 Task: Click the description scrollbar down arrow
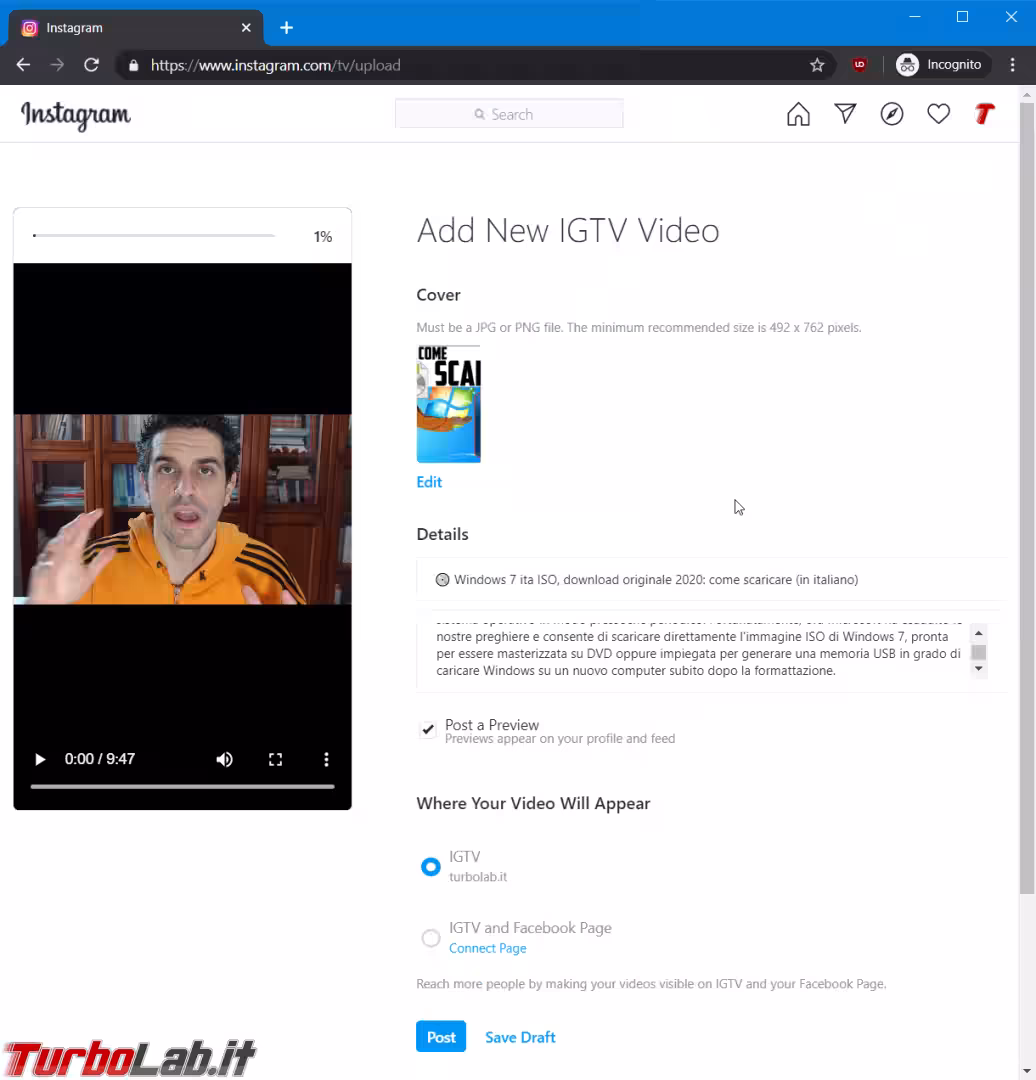(979, 669)
